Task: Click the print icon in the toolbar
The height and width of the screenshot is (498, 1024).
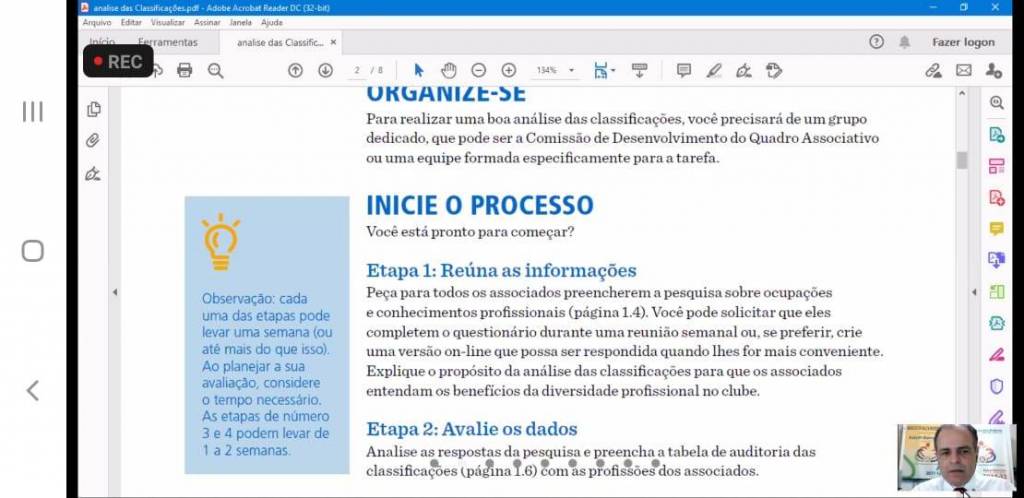Action: 184,70
